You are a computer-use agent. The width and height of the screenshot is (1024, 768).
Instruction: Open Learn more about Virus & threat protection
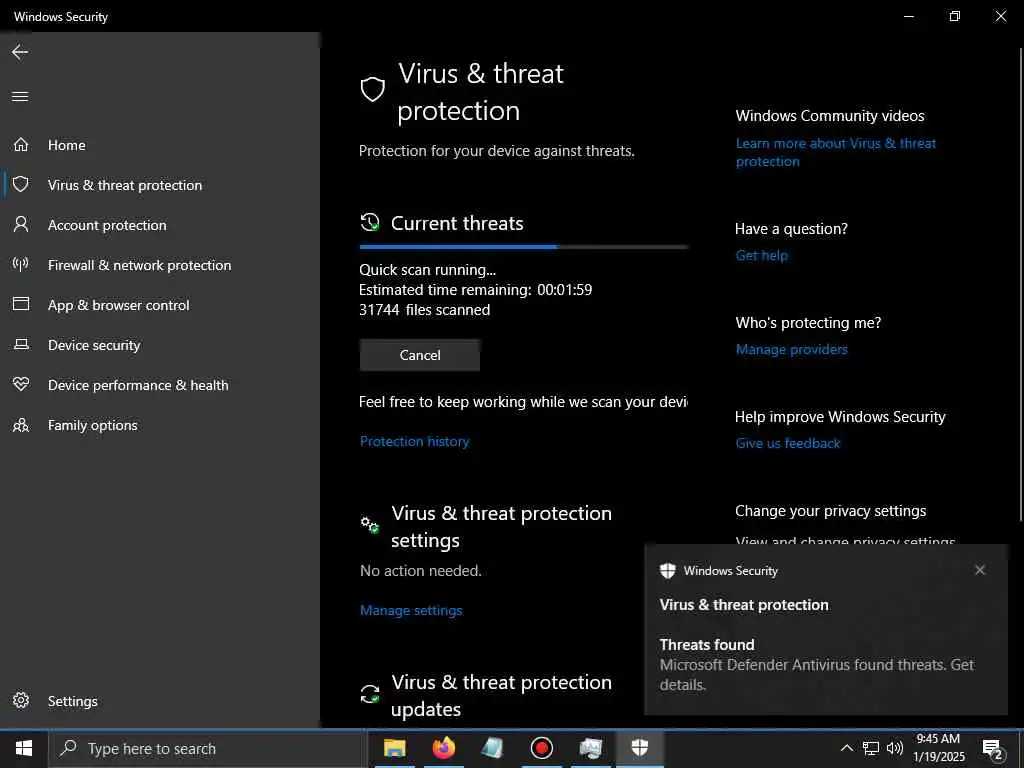click(836, 152)
